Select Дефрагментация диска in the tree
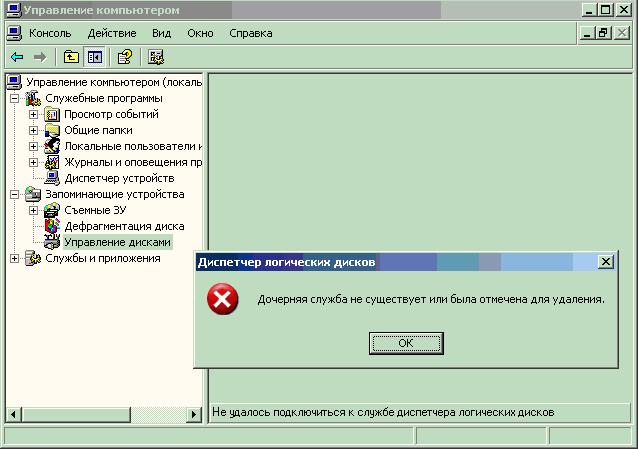 click(125, 226)
